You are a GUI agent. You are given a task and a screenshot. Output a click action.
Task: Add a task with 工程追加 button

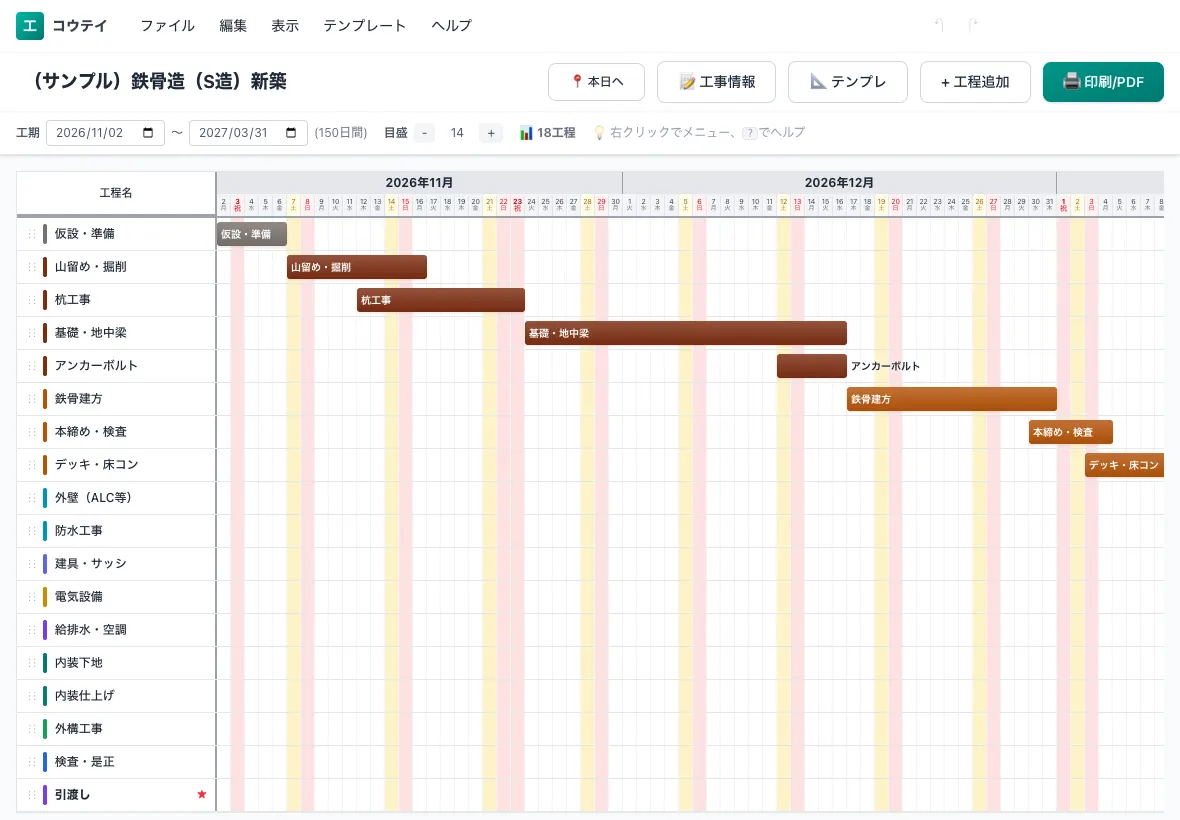coord(975,81)
